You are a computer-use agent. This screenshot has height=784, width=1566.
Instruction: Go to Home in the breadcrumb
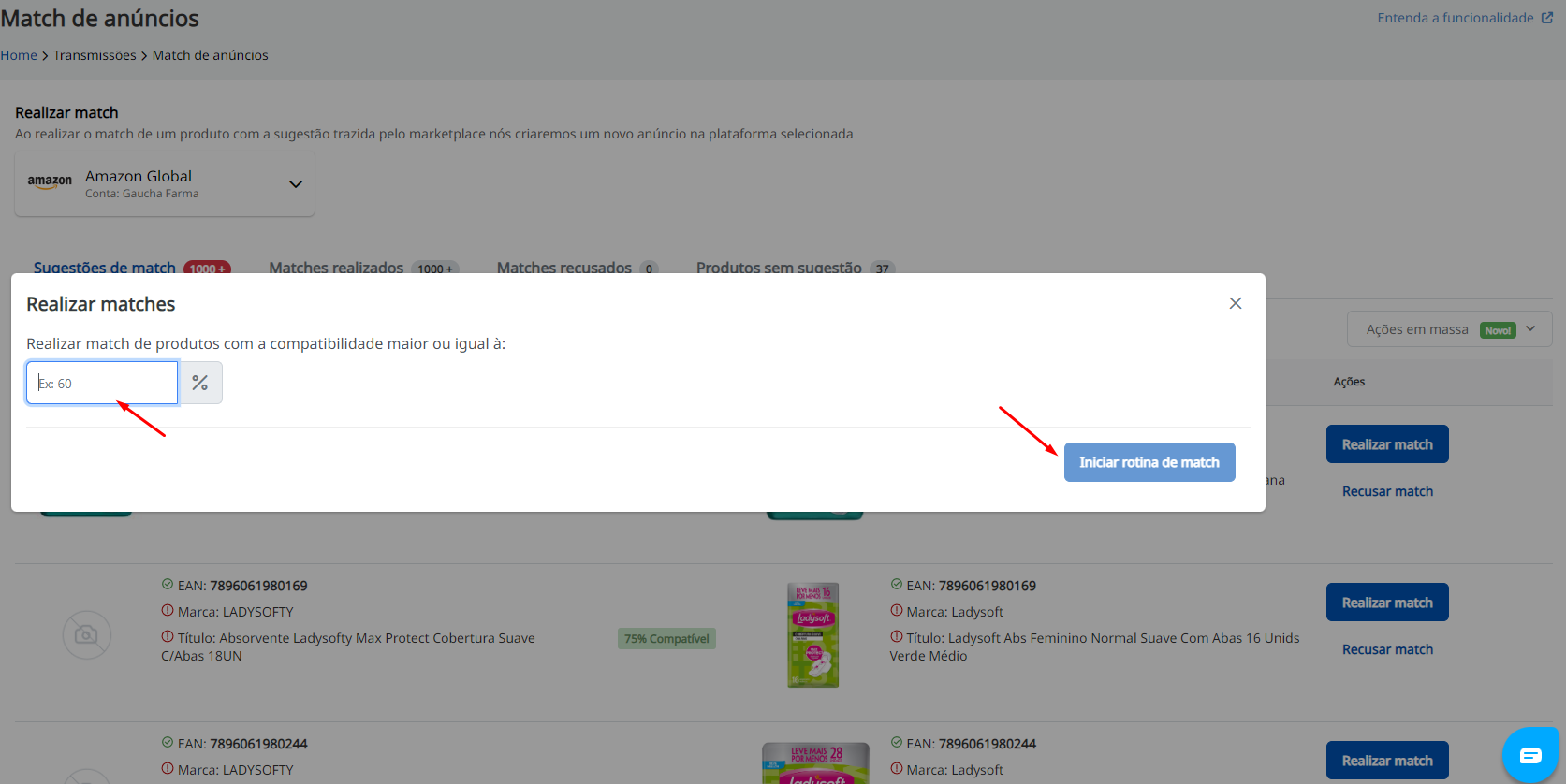point(19,55)
